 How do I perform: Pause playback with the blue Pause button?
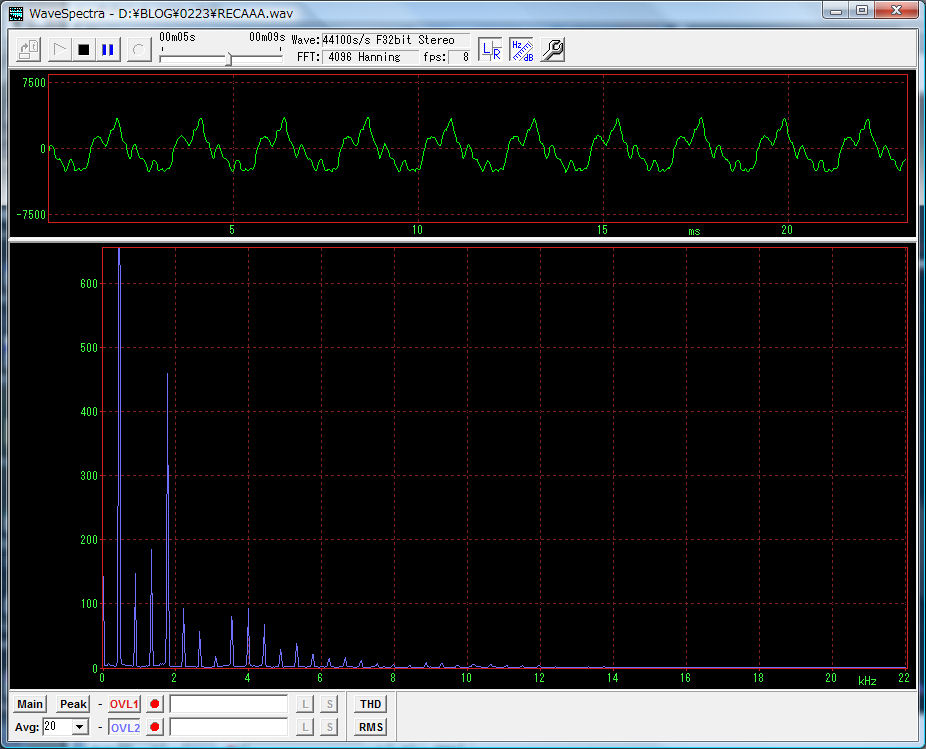(108, 50)
